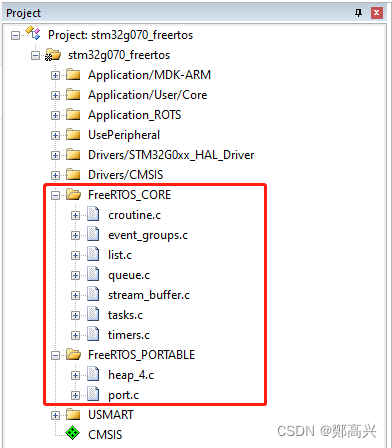The image size is (392, 448).
Task: Click the croutine.c file icon
Action: coord(93,214)
